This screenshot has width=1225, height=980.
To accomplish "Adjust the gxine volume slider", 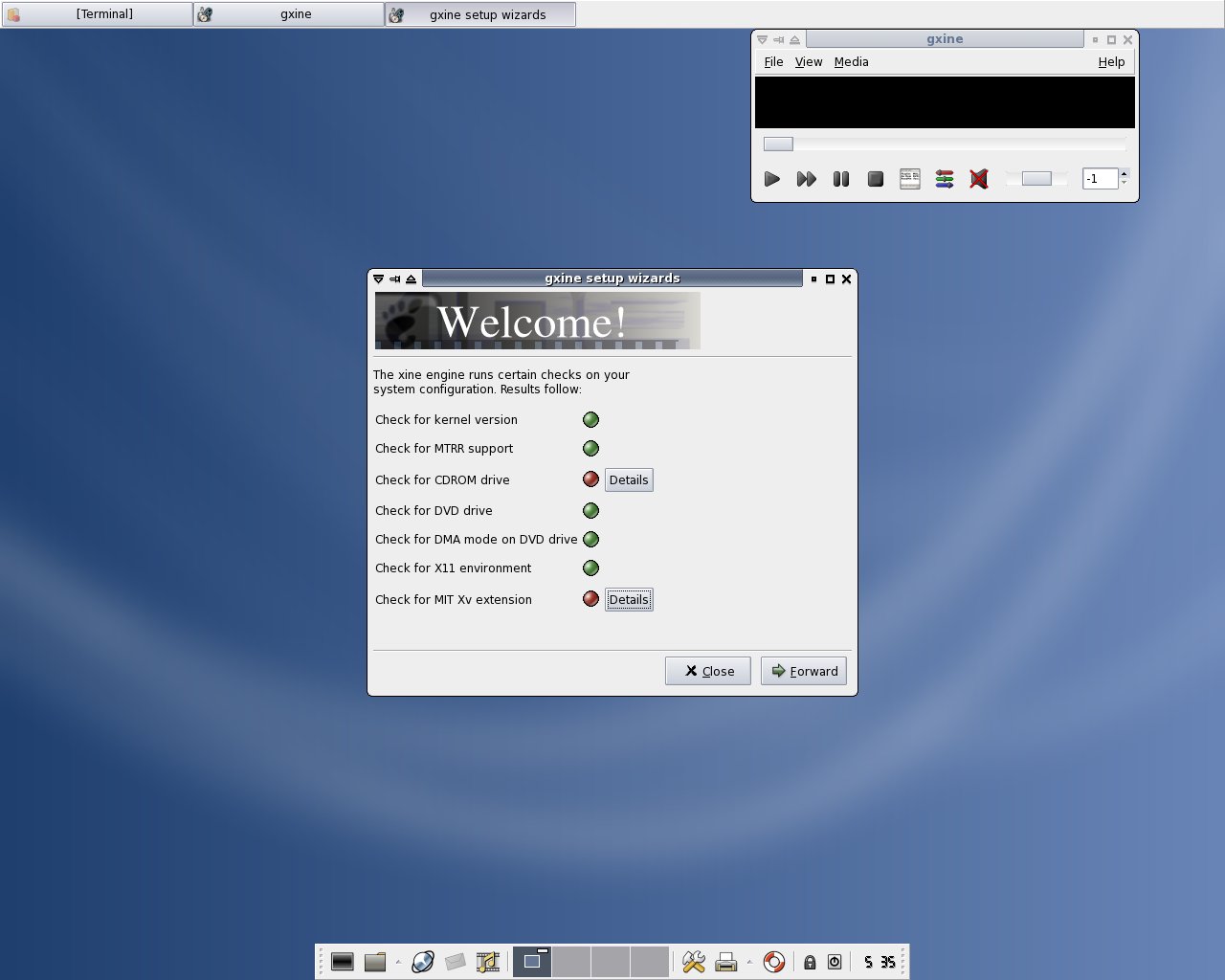I will pos(1036,179).
